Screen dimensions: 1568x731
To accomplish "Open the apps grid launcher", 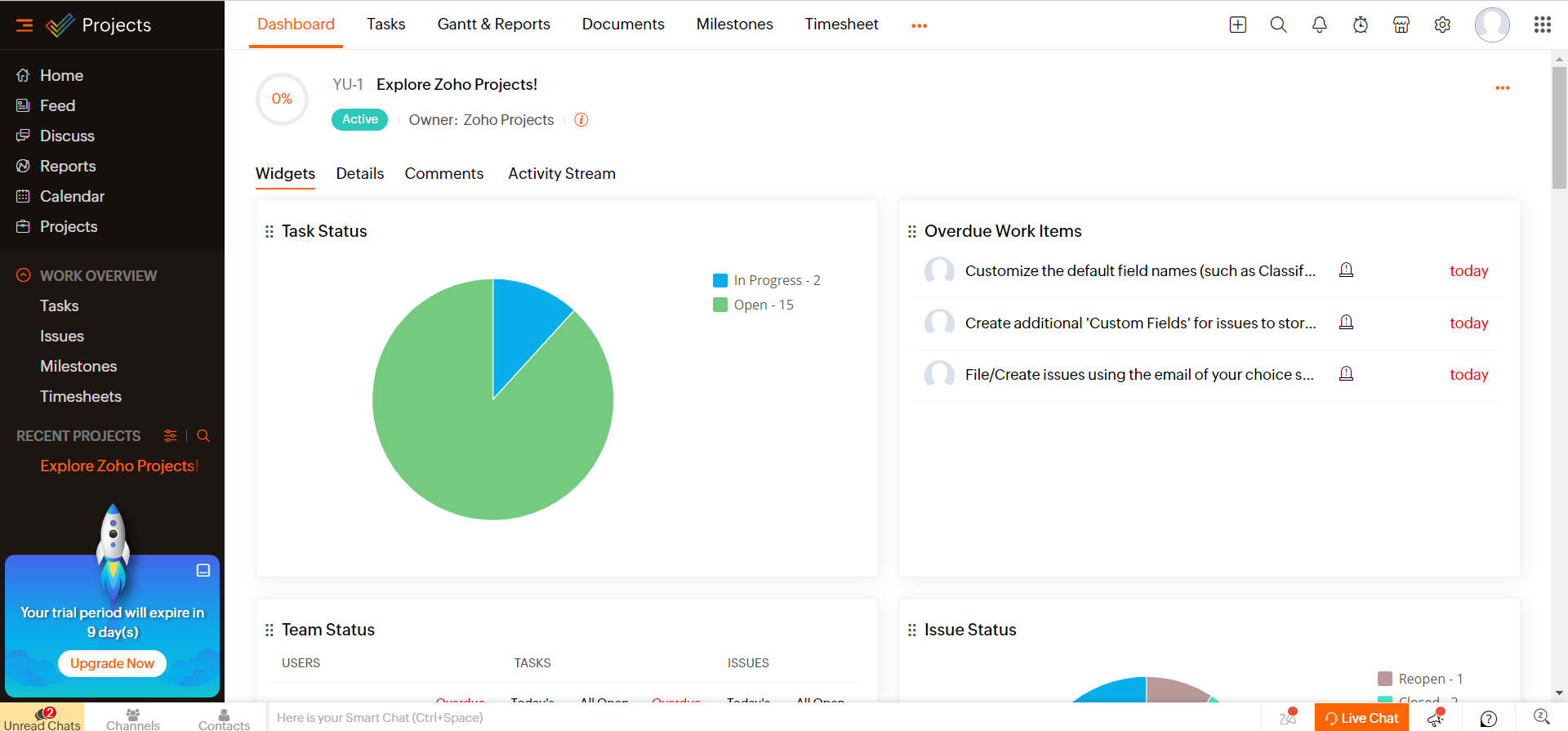I will (1542, 25).
